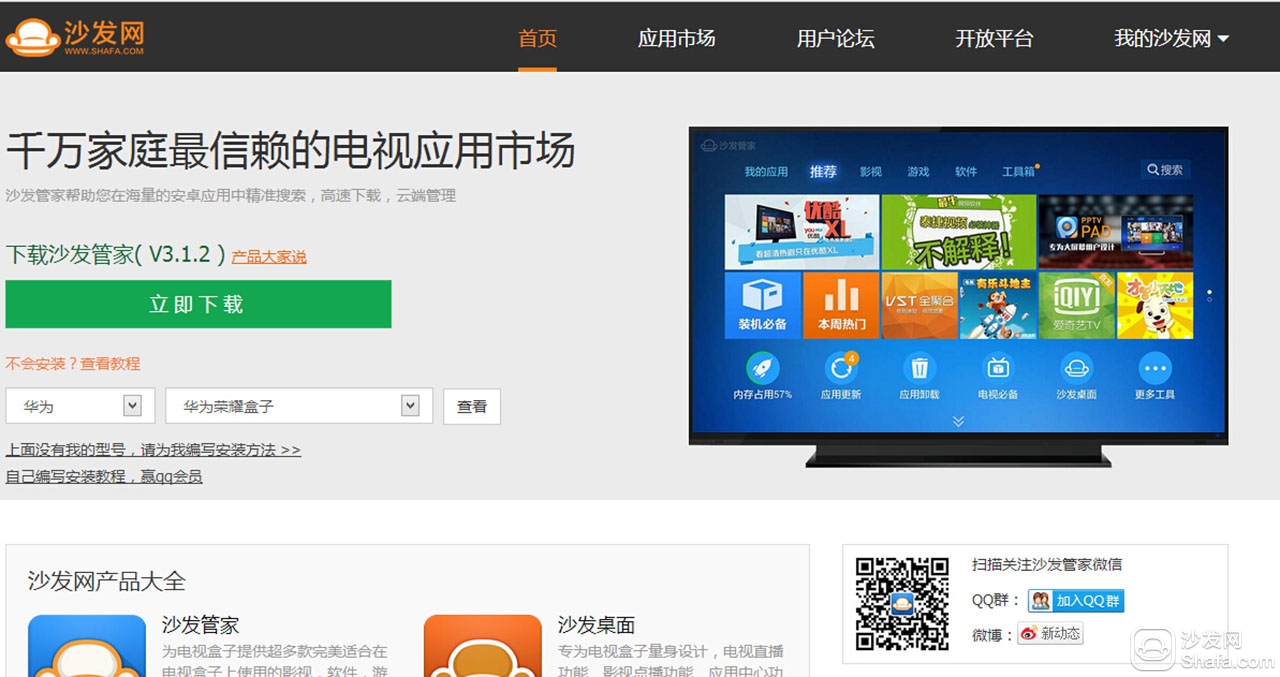This screenshot has height=677, width=1280.
Task: Click the 沙发管家 product icon
Action: pyautogui.click(x=87, y=646)
